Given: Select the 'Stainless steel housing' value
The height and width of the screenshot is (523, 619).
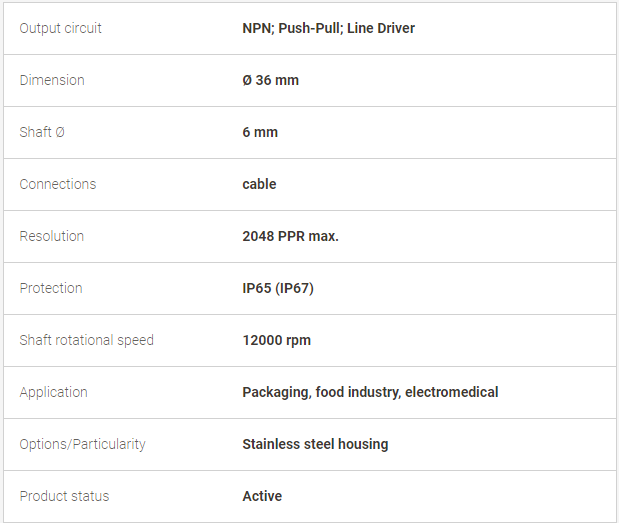Looking at the screenshot, I should (315, 444).
